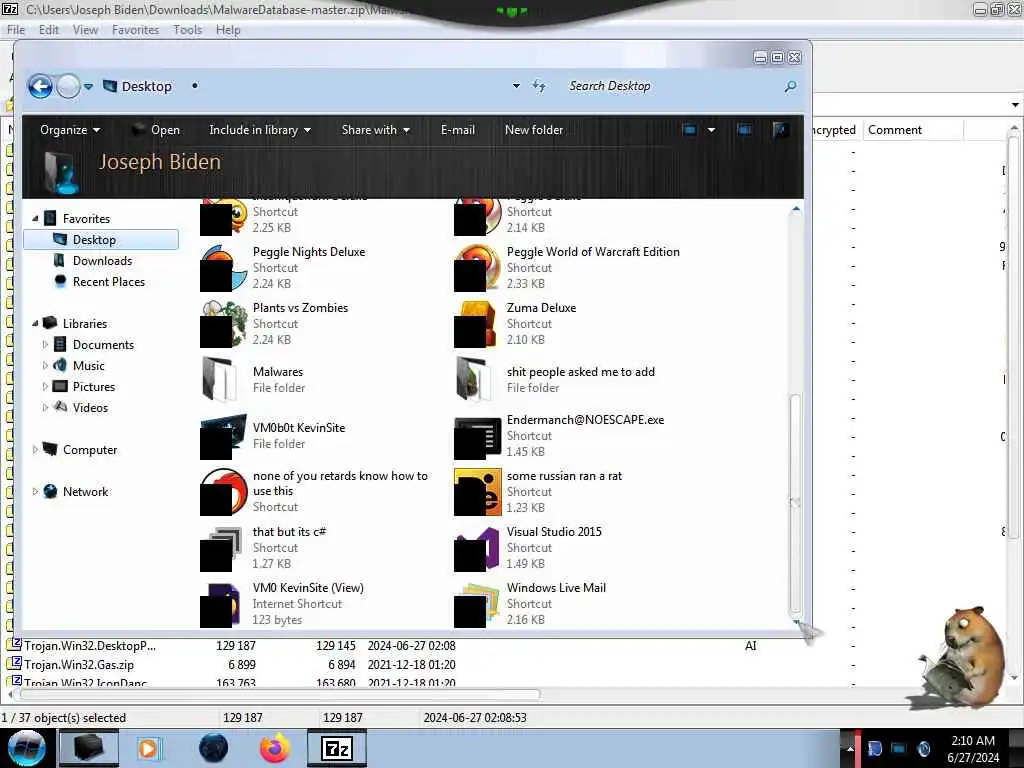Open the Favorites menu in 7-Zip
The image size is (1024, 768).
[x=135, y=30]
